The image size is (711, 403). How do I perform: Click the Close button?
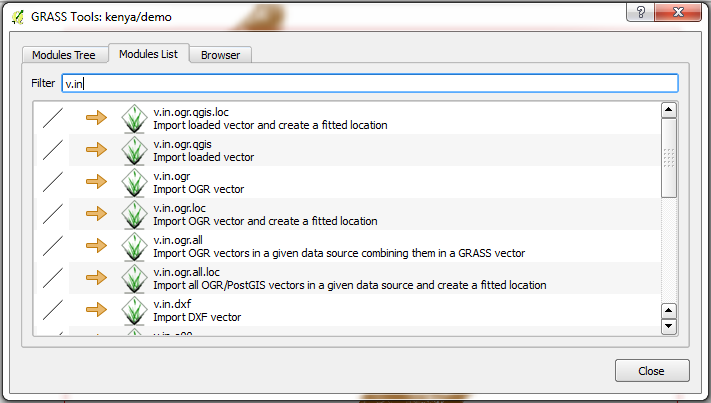click(652, 371)
